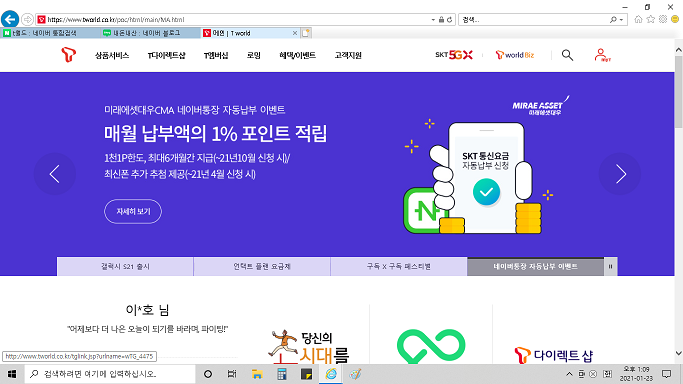Click the T world Biz link
The image size is (683, 384).
coord(514,55)
